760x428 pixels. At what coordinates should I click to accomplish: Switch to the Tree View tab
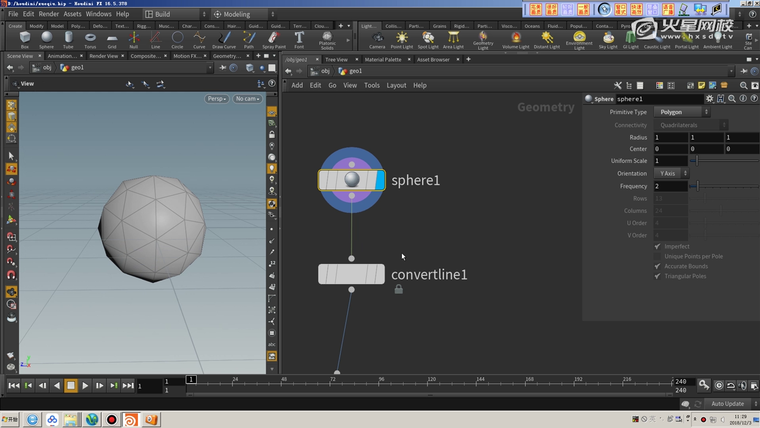pos(337,60)
